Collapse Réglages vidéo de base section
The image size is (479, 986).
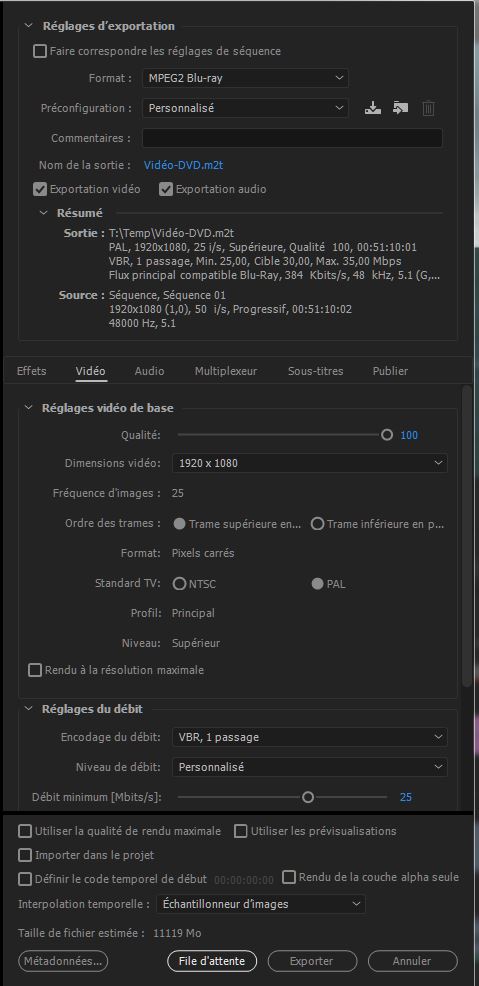(x=28, y=407)
